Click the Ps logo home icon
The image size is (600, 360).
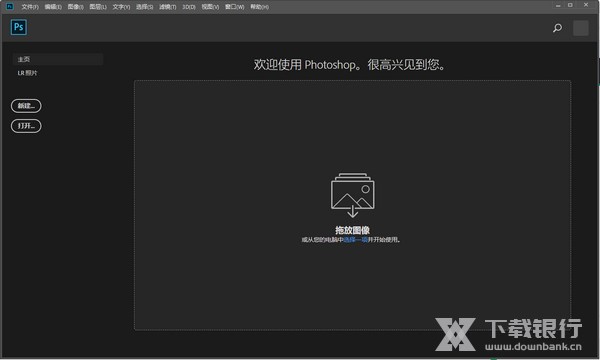pyautogui.click(x=19, y=27)
